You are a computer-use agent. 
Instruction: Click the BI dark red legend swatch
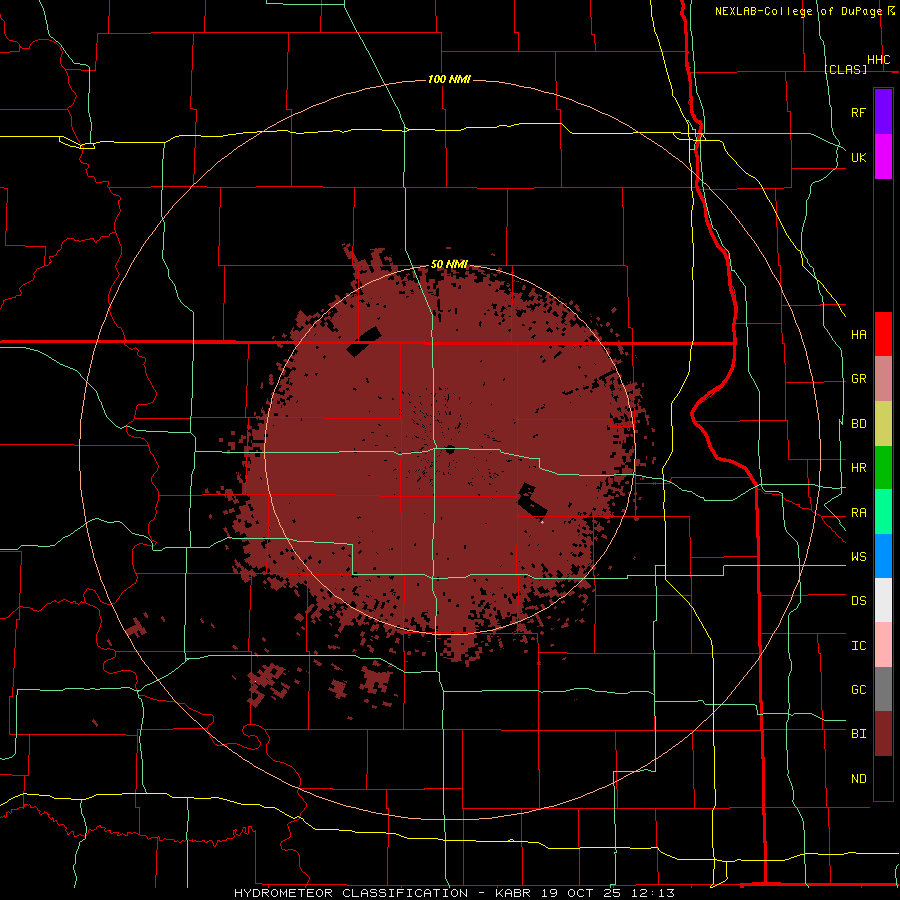pyautogui.click(x=883, y=734)
